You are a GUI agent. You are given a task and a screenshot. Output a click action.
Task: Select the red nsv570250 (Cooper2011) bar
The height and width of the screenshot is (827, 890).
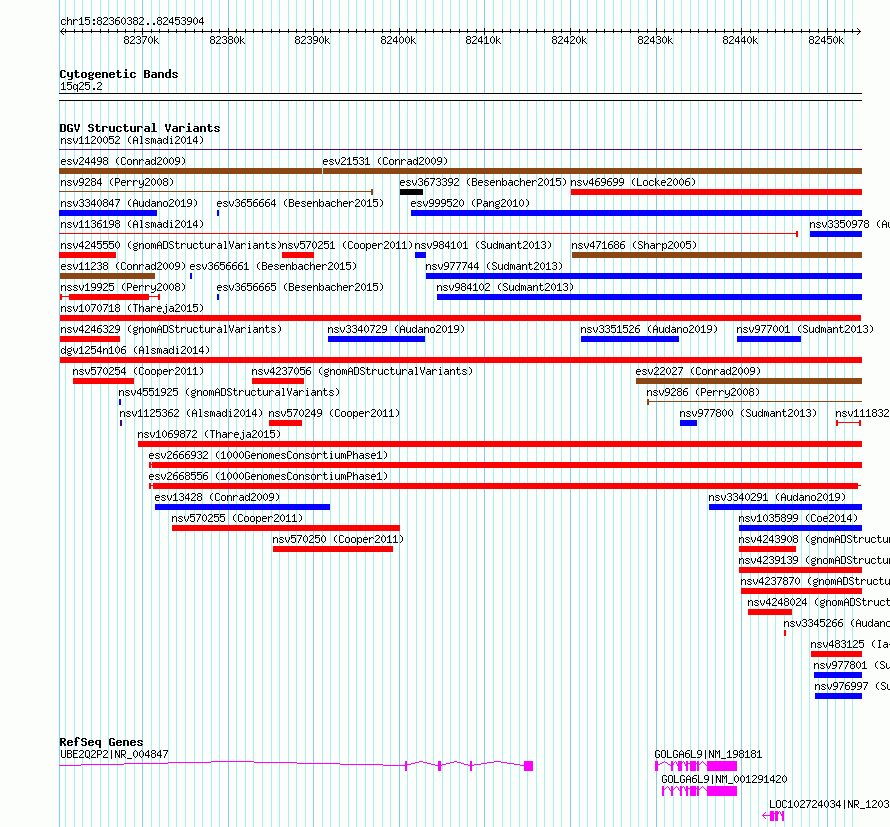[x=333, y=549]
